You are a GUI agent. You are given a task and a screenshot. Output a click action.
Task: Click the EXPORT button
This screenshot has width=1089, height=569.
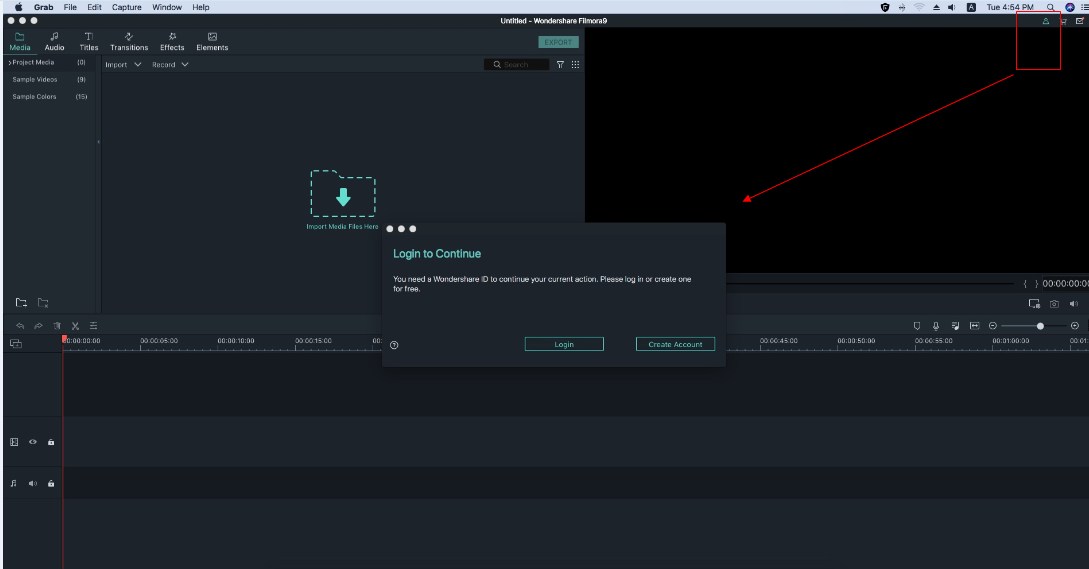pyautogui.click(x=558, y=42)
